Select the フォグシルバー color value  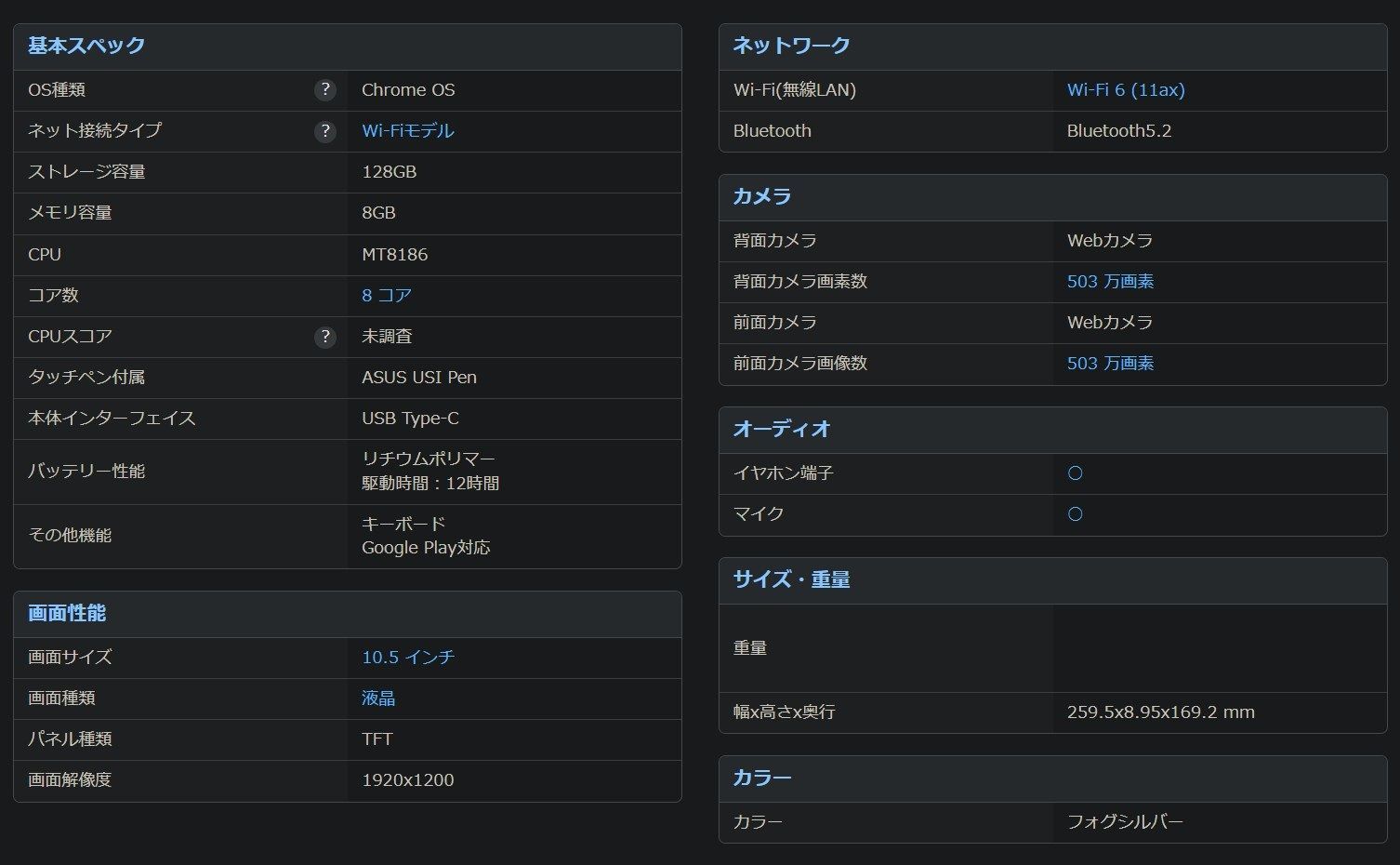(x=1125, y=822)
